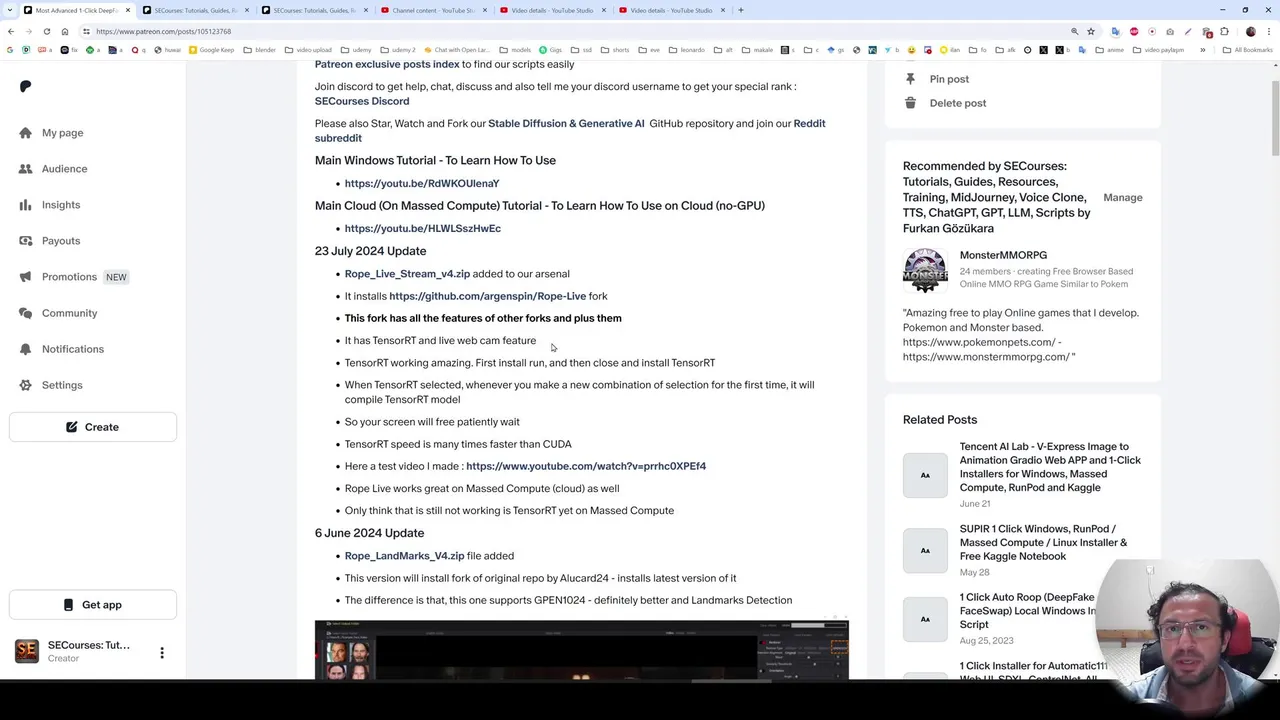The image size is (1280, 720).
Task: Open the creator account three-dot menu
Action: click(x=162, y=653)
